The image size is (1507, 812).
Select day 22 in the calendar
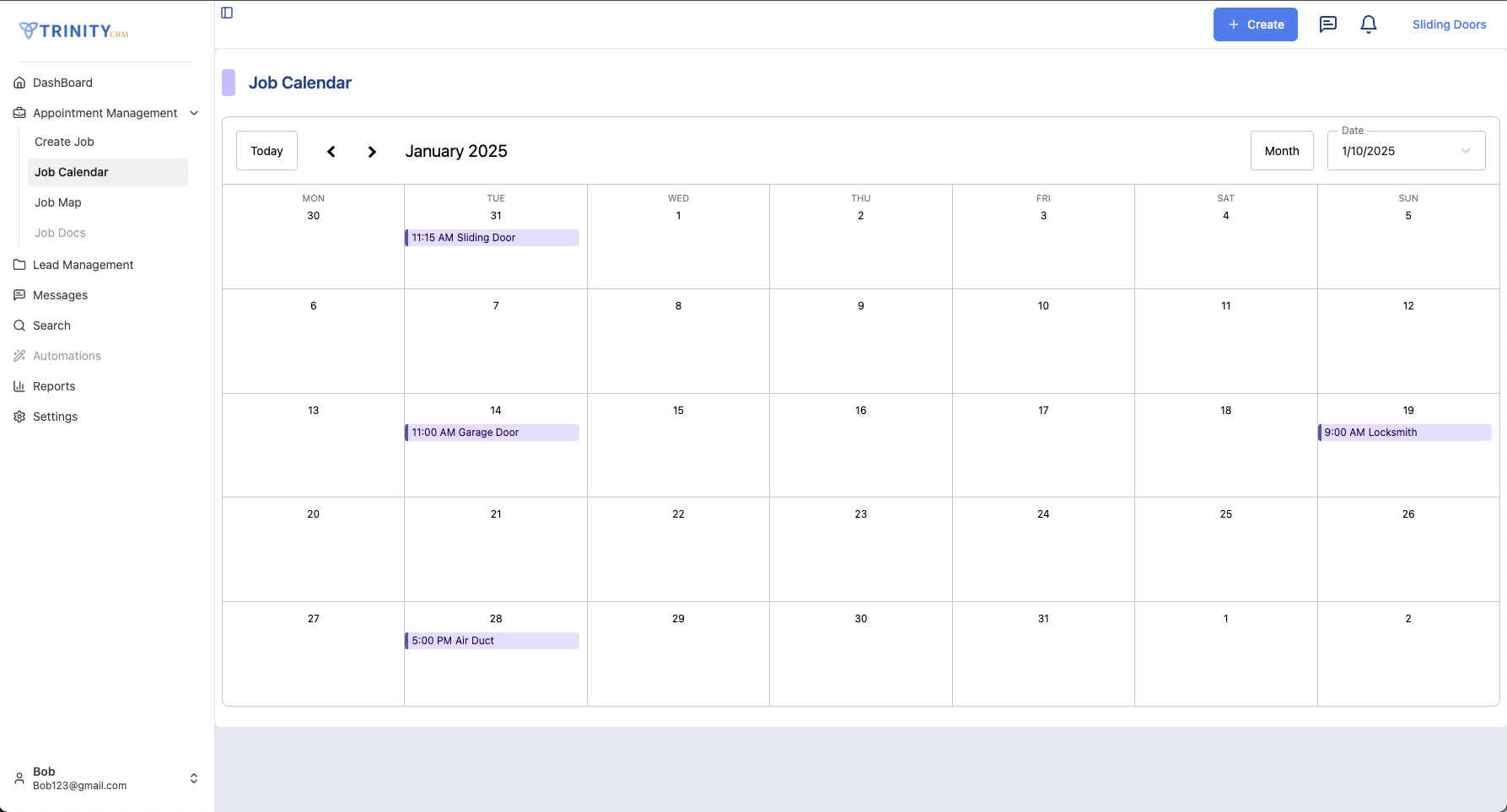point(678,514)
